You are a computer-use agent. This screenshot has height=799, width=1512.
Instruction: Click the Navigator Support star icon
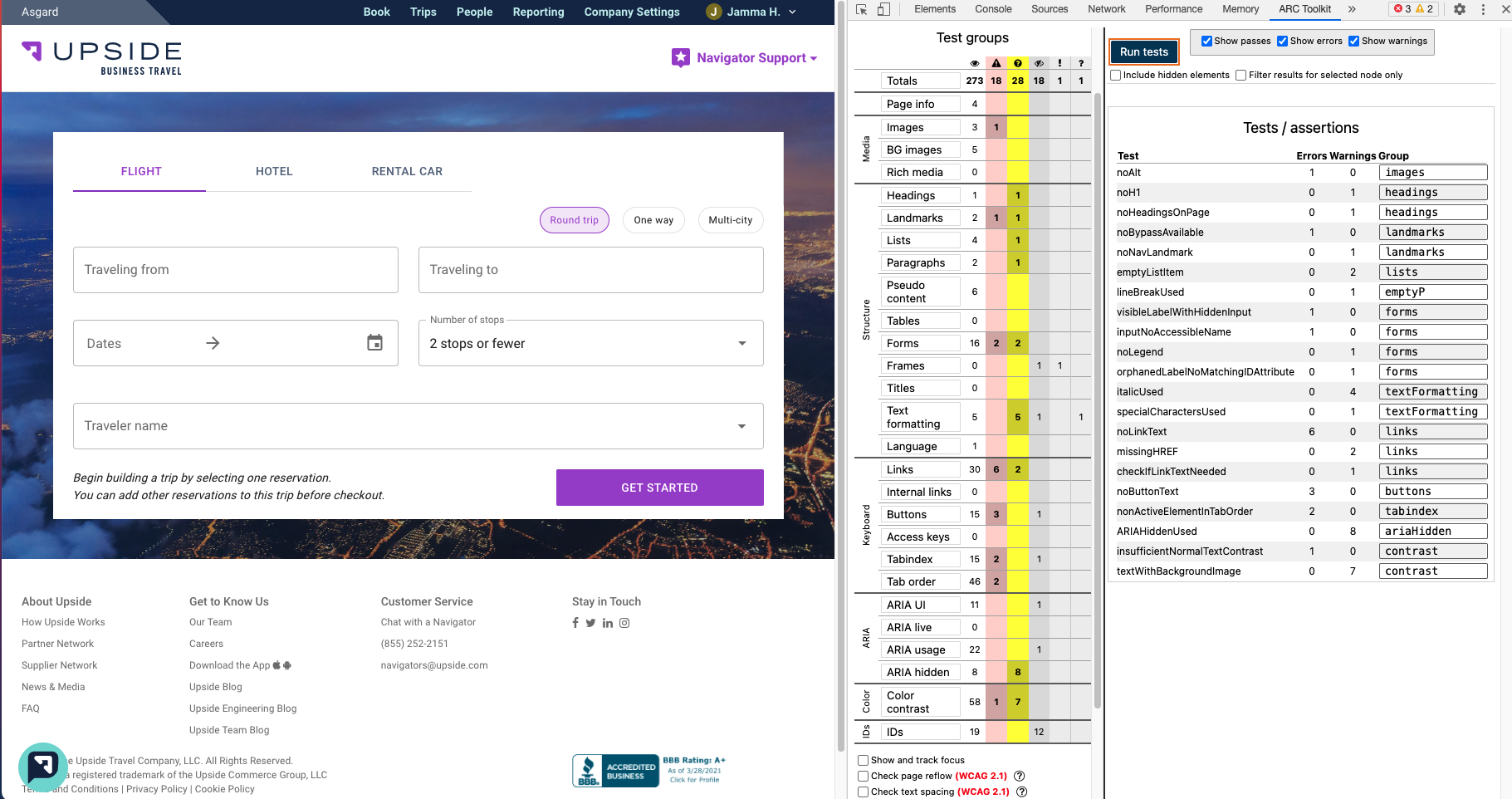point(681,57)
